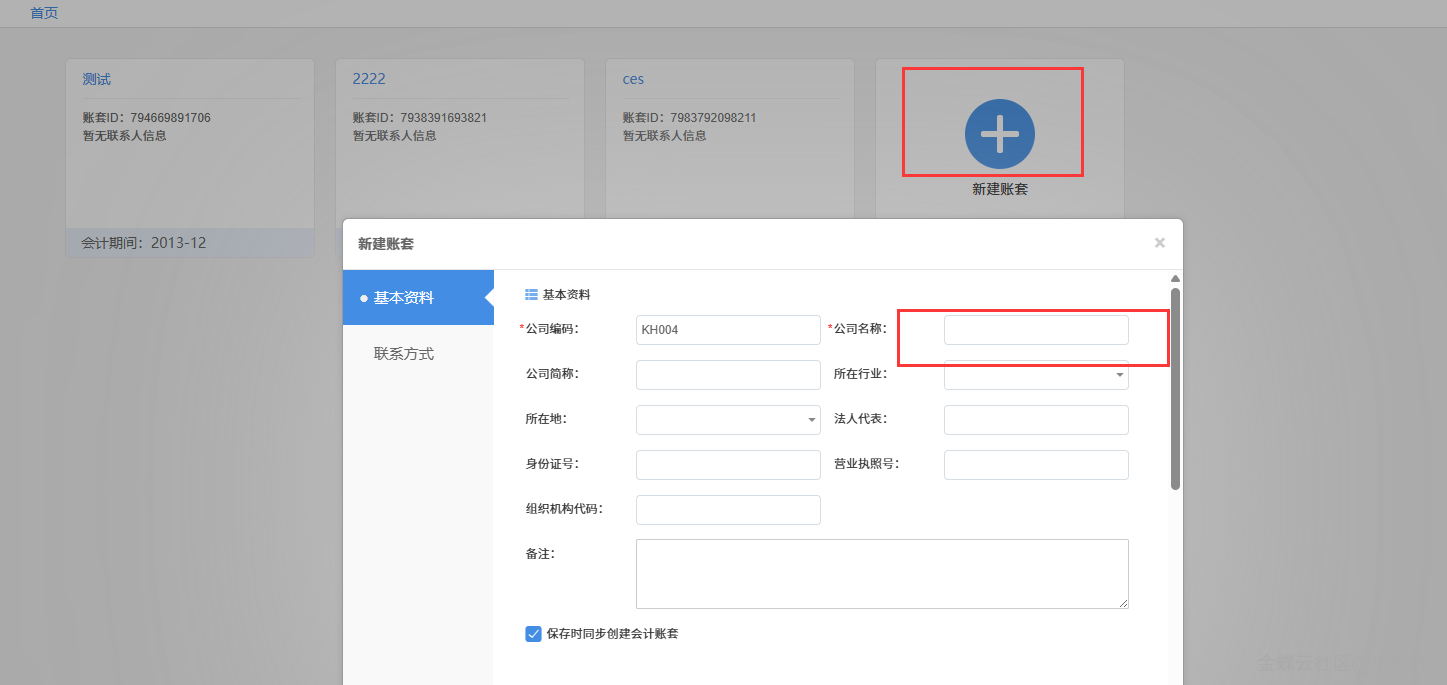
Task: Click the 备注 text area
Action: pos(882,574)
